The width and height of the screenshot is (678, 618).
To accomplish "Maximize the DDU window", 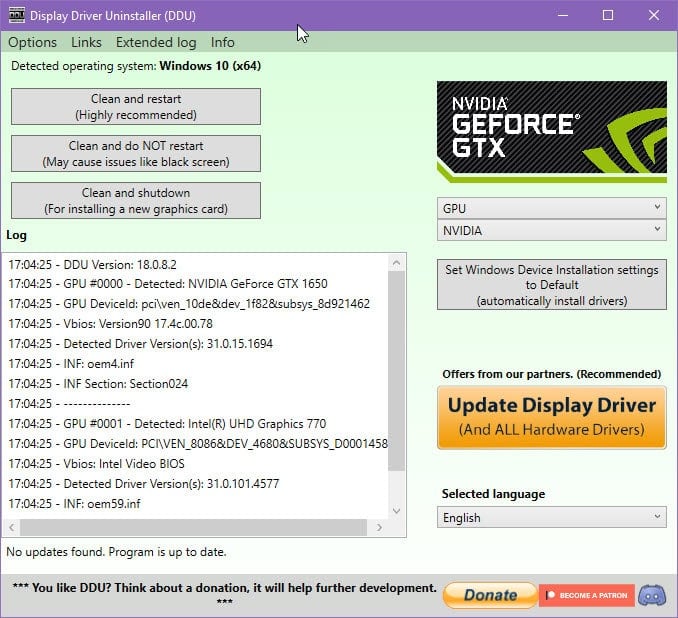I will (608, 16).
